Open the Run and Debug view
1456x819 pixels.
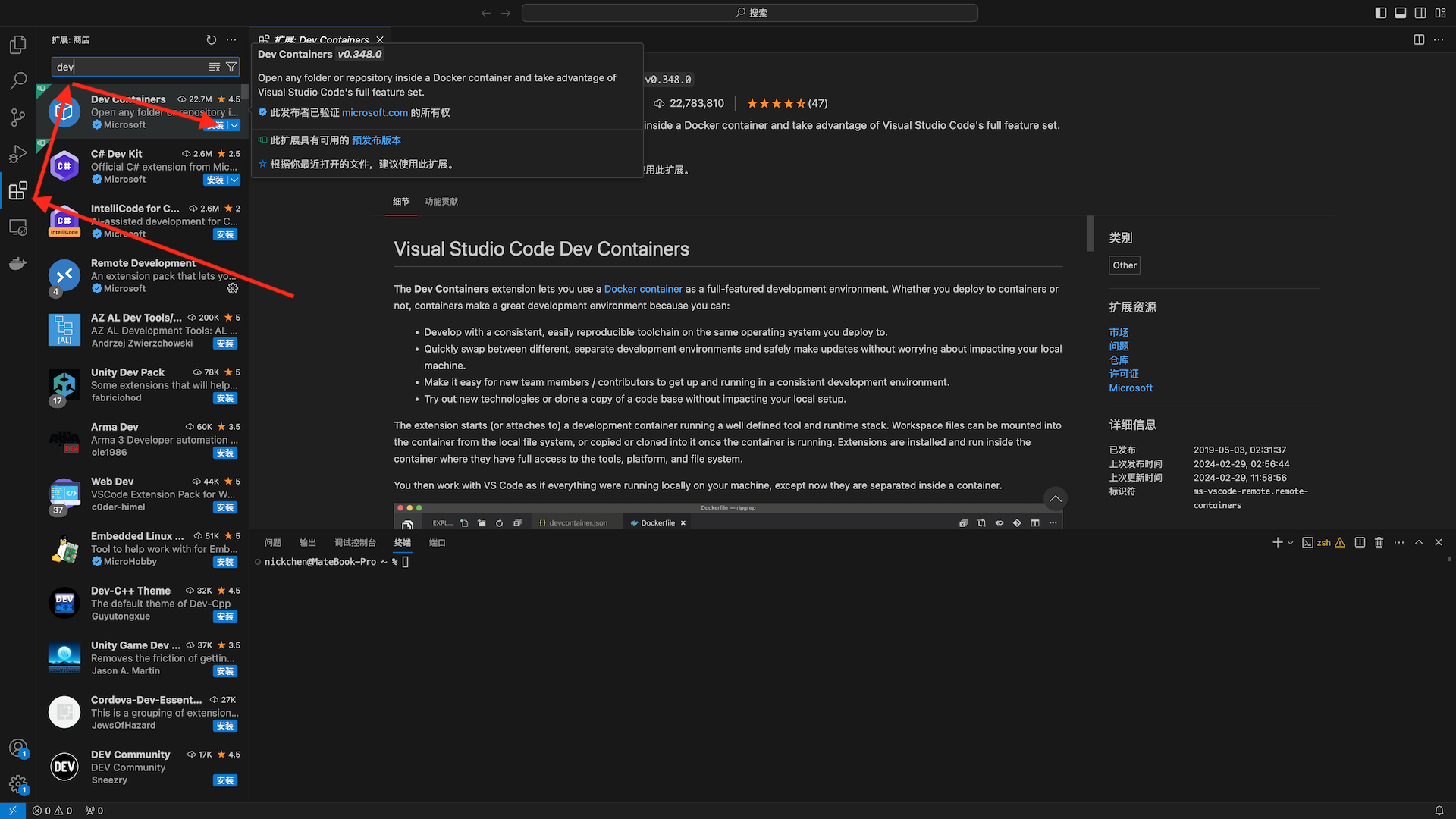18,154
